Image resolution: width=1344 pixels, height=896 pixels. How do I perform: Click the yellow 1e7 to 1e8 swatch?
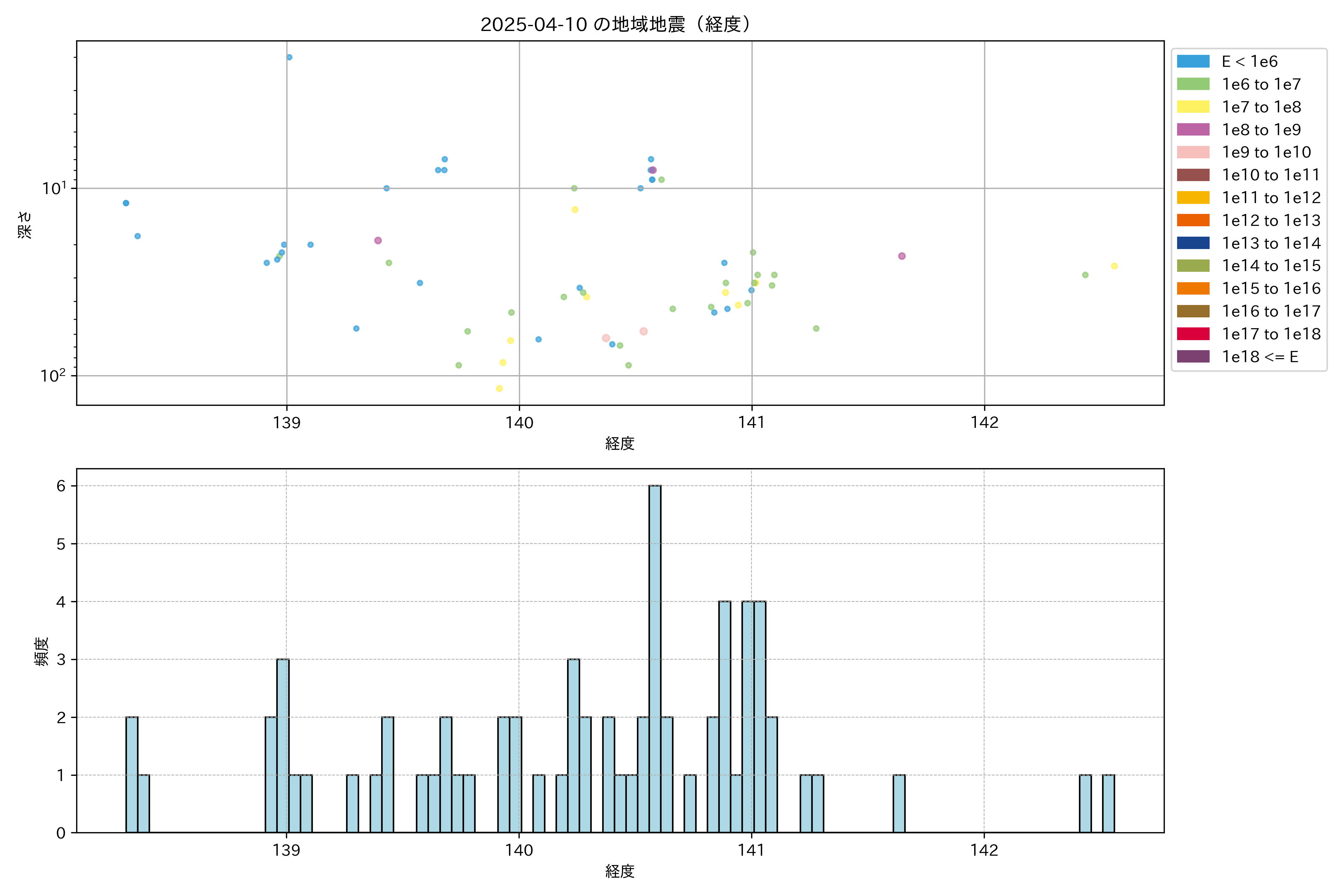click(1193, 107)
